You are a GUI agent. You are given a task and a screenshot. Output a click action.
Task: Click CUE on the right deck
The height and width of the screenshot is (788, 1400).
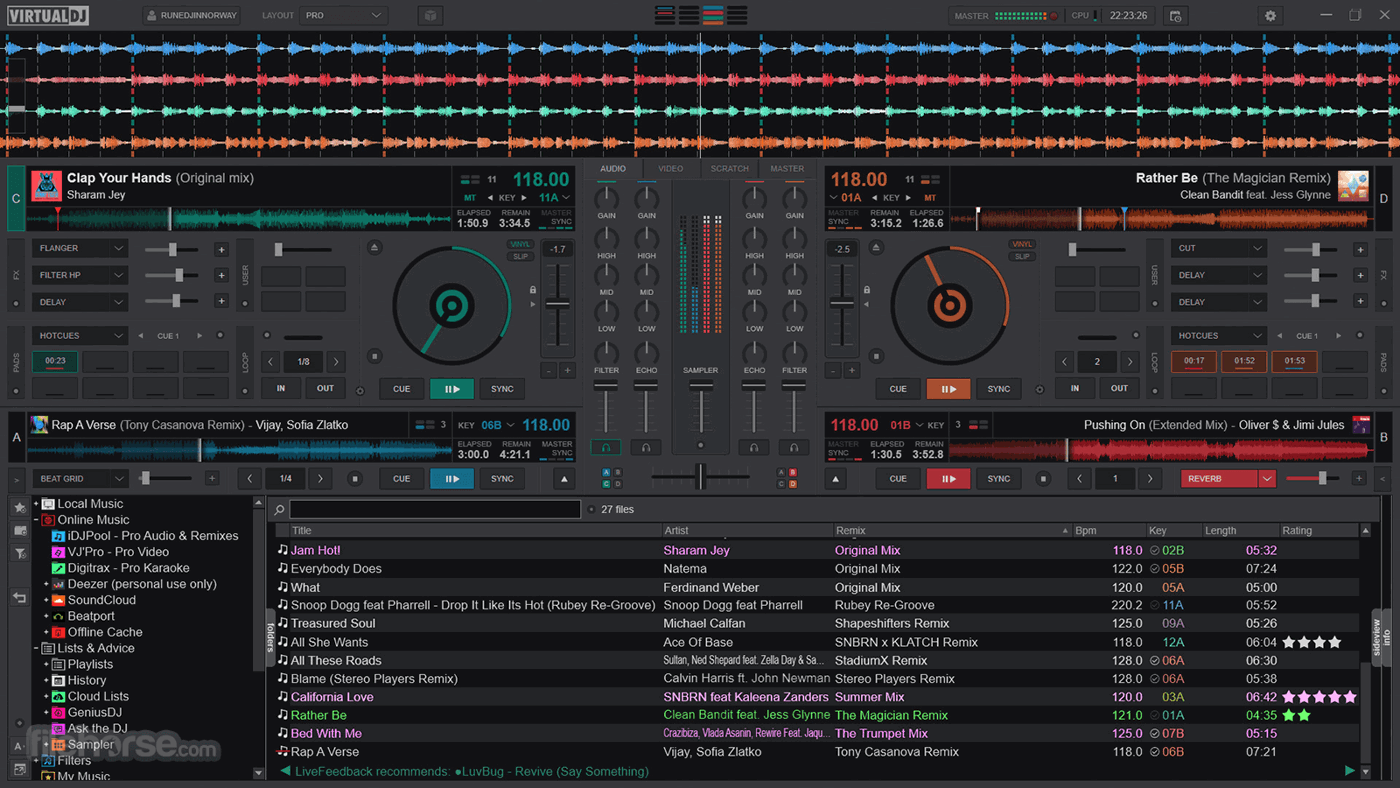[897, 388]
